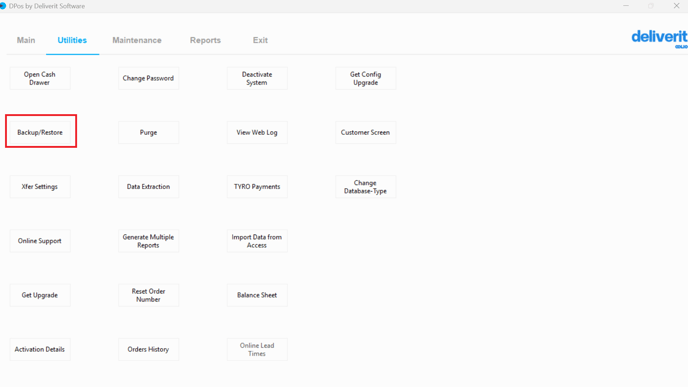Open the Change Password utility
Screen dimensions: 688x387
148,78
